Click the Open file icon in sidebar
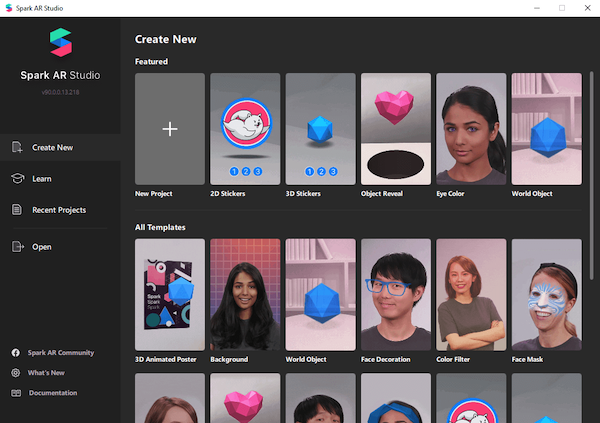The height and width of the screenshot is (423, 600). pos(17,247)
